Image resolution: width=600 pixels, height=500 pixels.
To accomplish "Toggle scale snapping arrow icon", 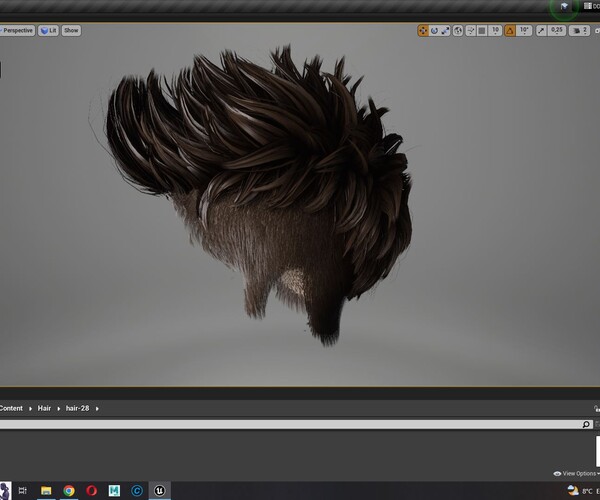I will click(x=541, y=31).
